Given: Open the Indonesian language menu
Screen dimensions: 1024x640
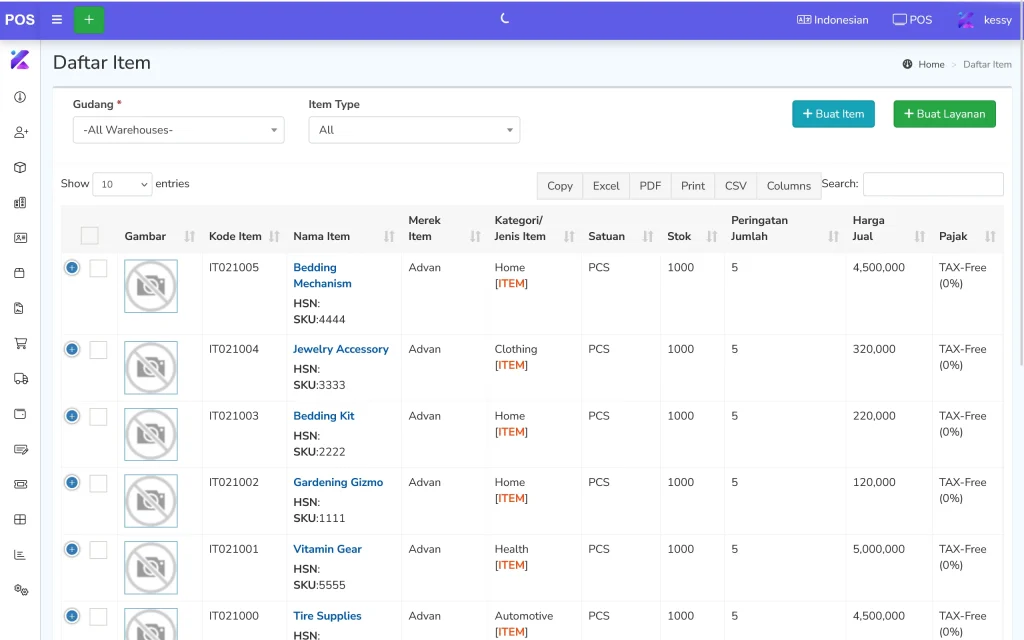Looking at the screenshot, I should pos(832,20).
